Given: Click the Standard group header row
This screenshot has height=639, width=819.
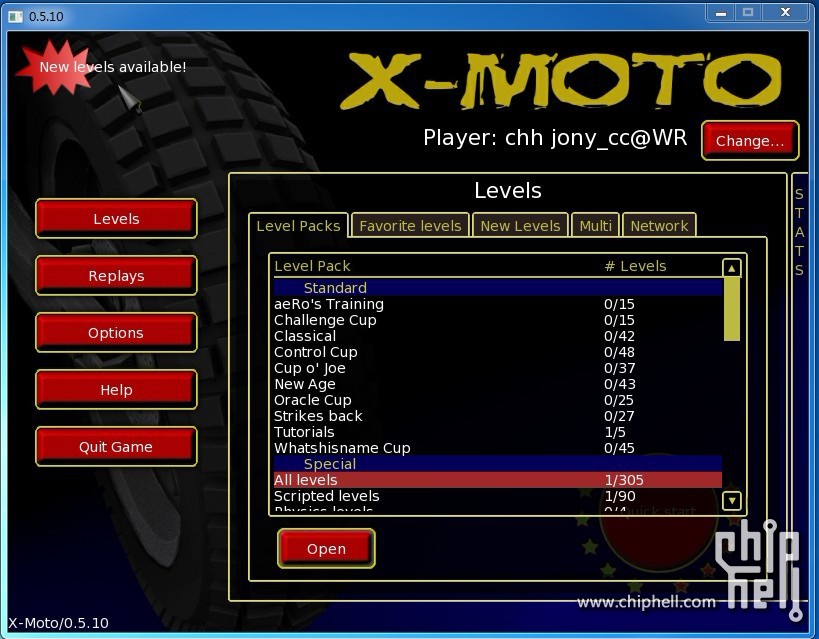Looking at the screenshot, I should [498, 288].
